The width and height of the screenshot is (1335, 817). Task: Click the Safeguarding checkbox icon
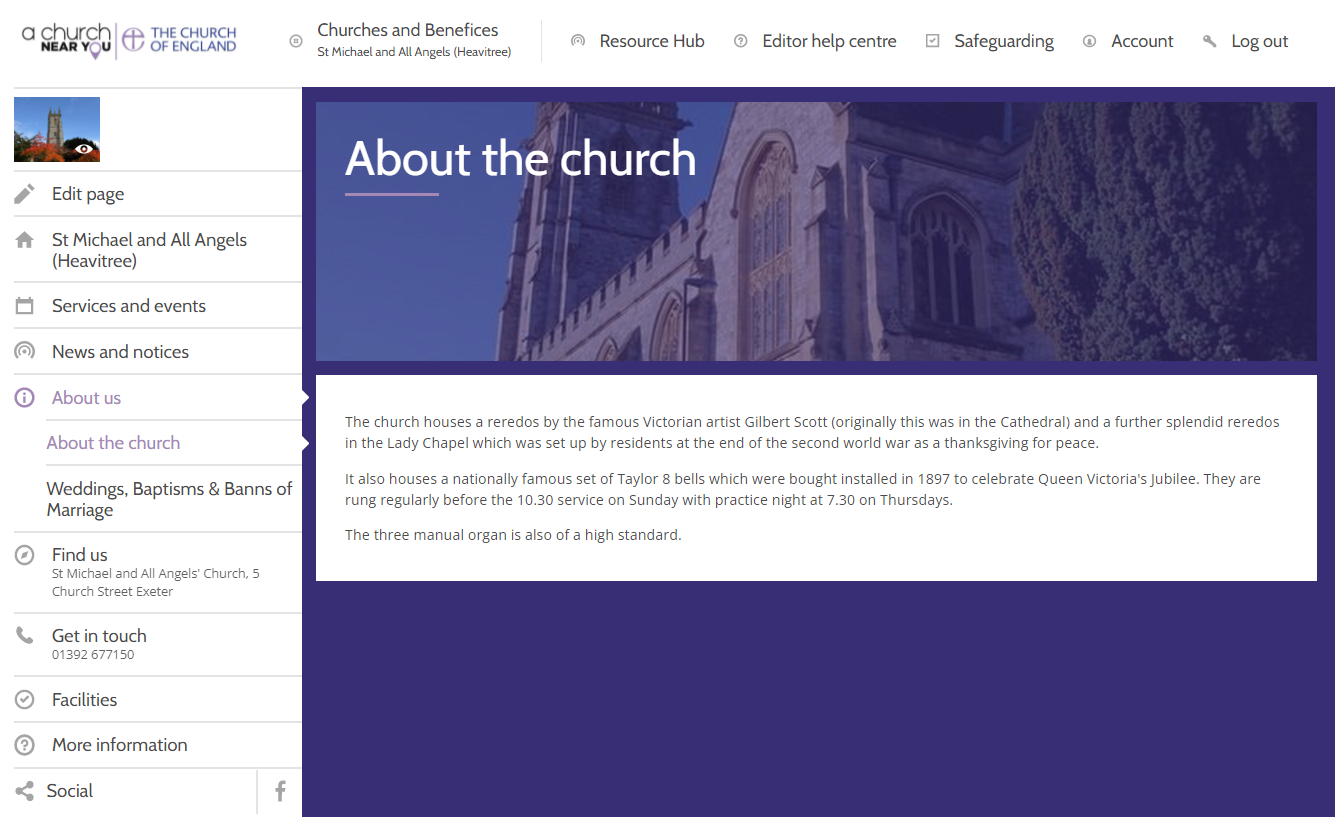932,41
